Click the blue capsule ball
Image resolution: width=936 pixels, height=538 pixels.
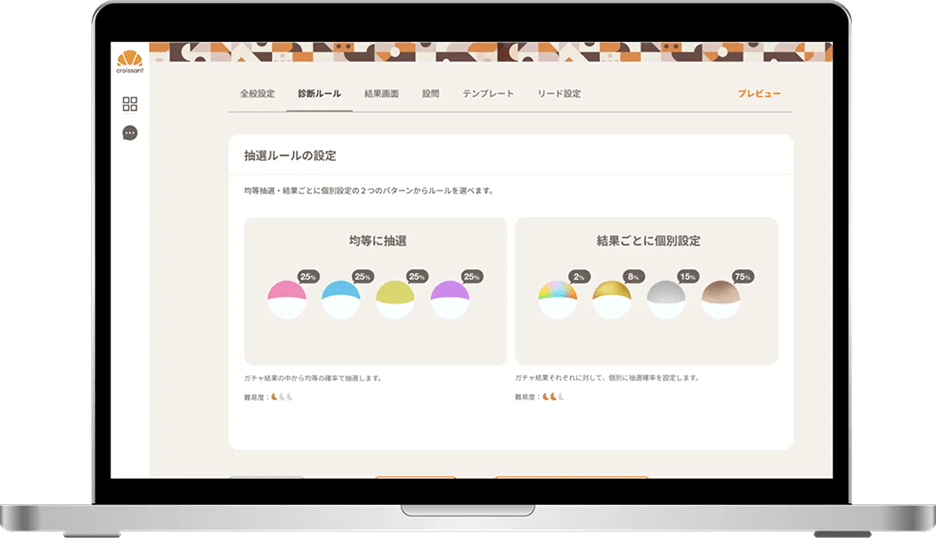(341, 299)
